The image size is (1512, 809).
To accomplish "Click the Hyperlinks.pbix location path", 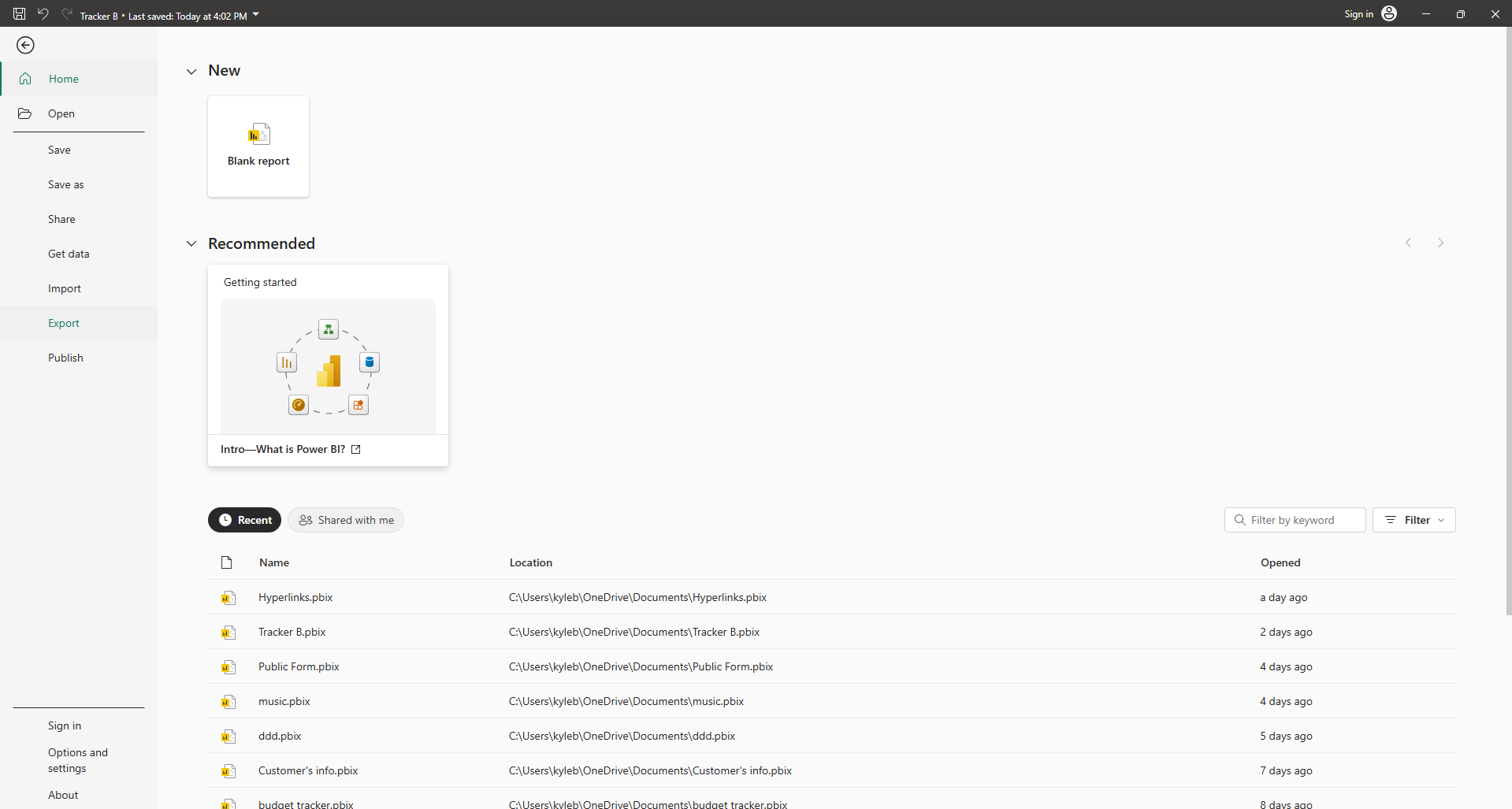I will coord(637,597).
